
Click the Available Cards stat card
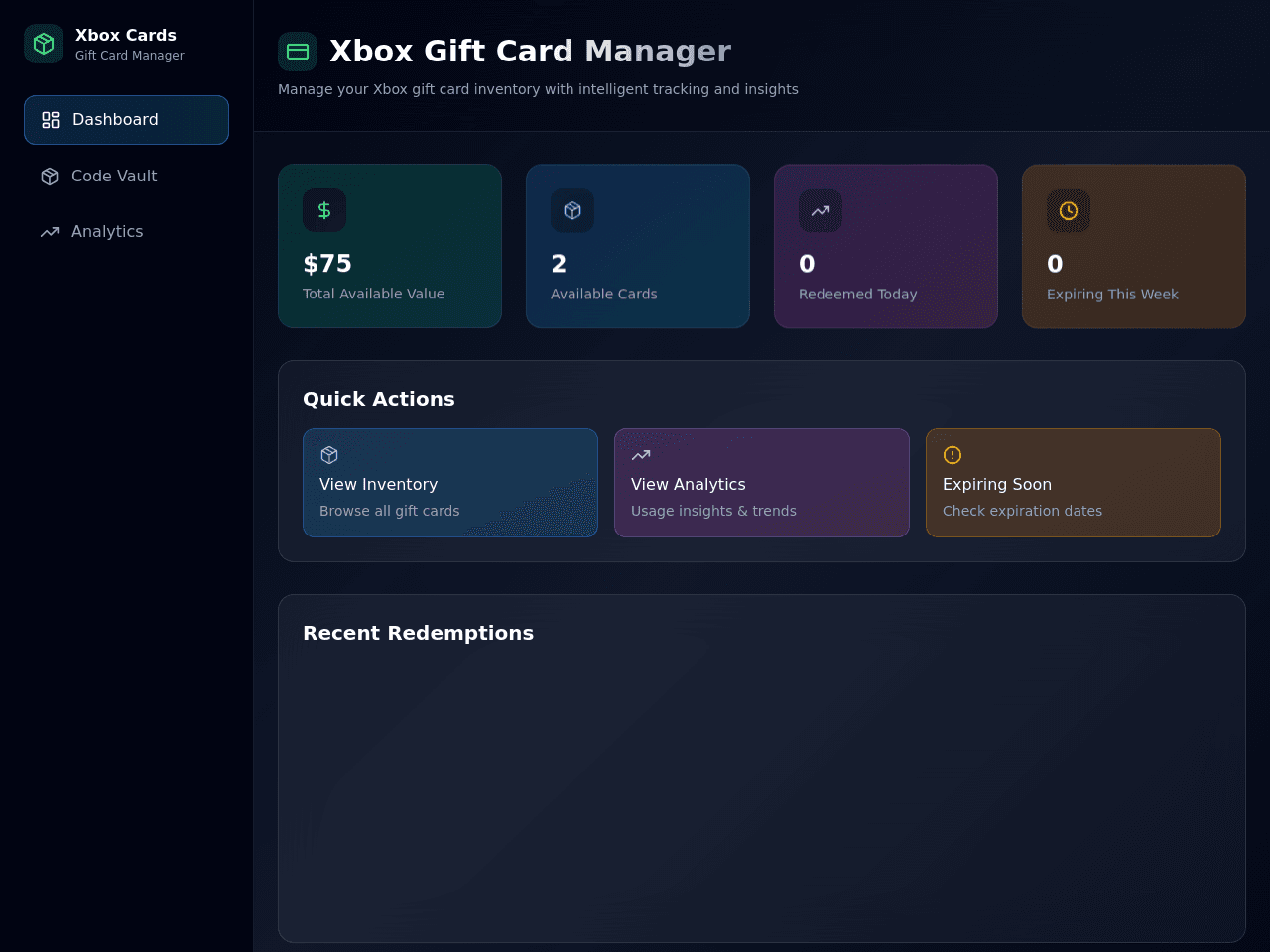coord(638,246)
